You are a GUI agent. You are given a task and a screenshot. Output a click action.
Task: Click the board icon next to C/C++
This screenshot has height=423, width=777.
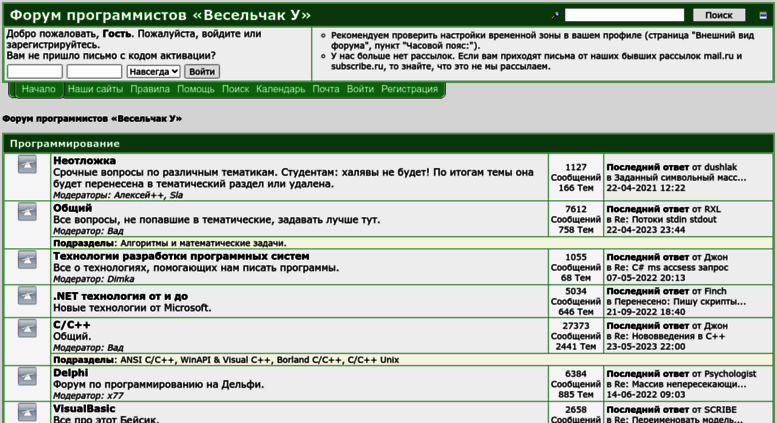(x=27, y=328)
